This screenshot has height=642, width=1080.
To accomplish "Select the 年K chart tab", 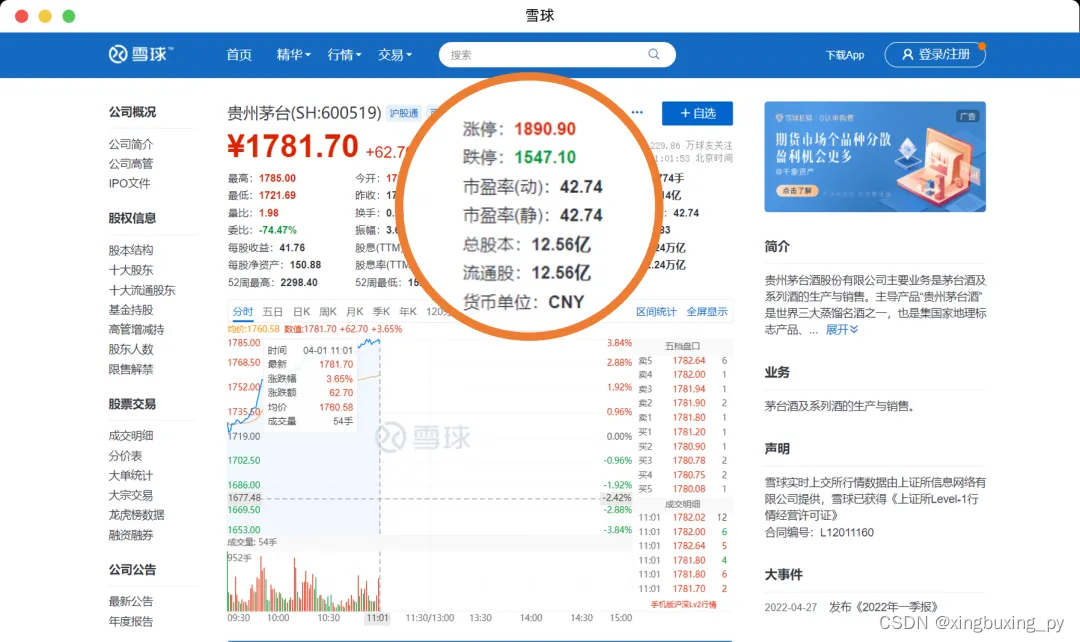I will 408,311.
